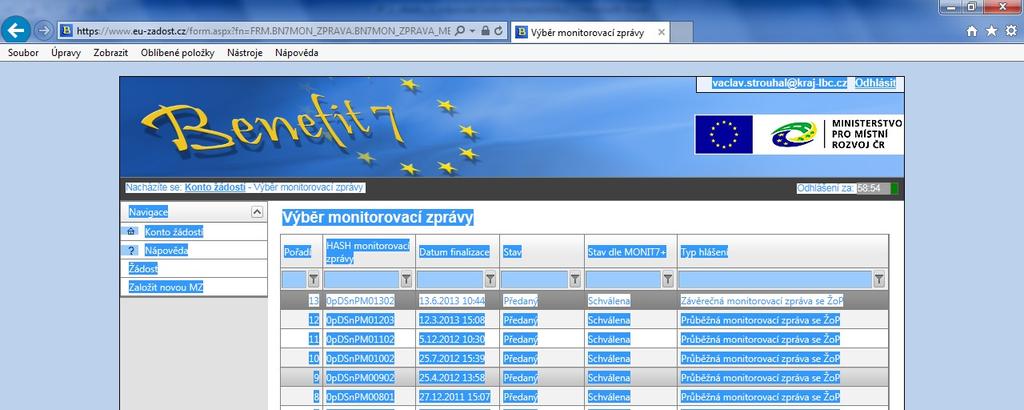This screenshot has height=410, width=1024.
Task: Click the site favicon in the address bar
Action: 66,31
